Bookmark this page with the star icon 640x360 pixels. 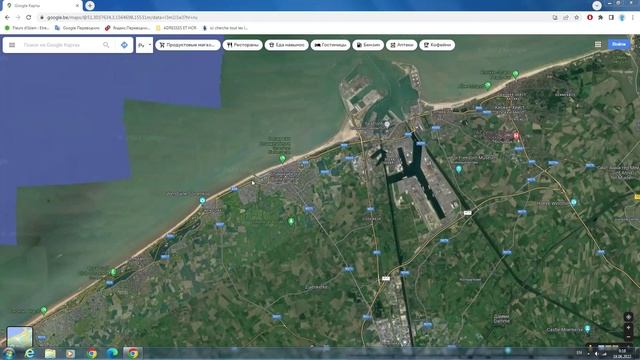pos(576,18)
